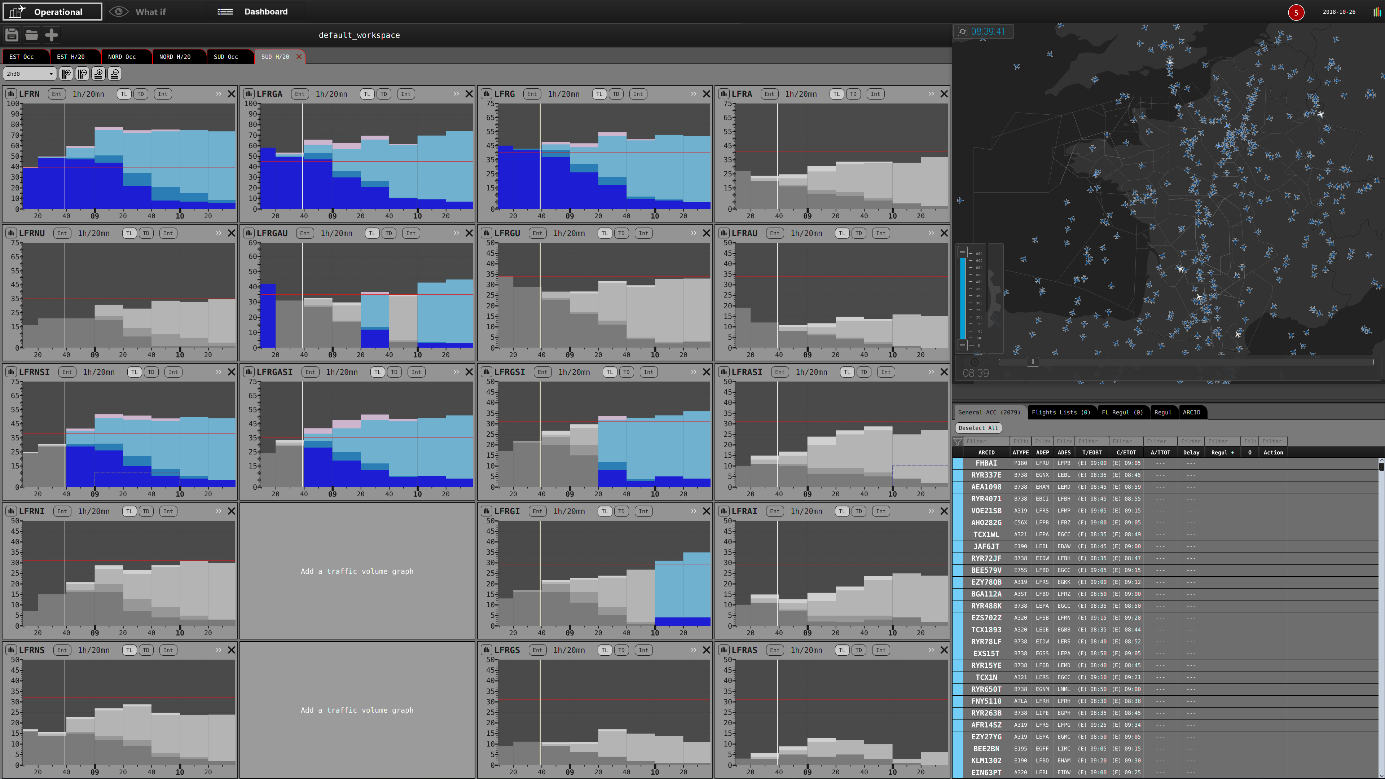Viewport: 1385px width, 779px height.
Task: Expand LFRGA panel with double chevron
Action: 455,94
